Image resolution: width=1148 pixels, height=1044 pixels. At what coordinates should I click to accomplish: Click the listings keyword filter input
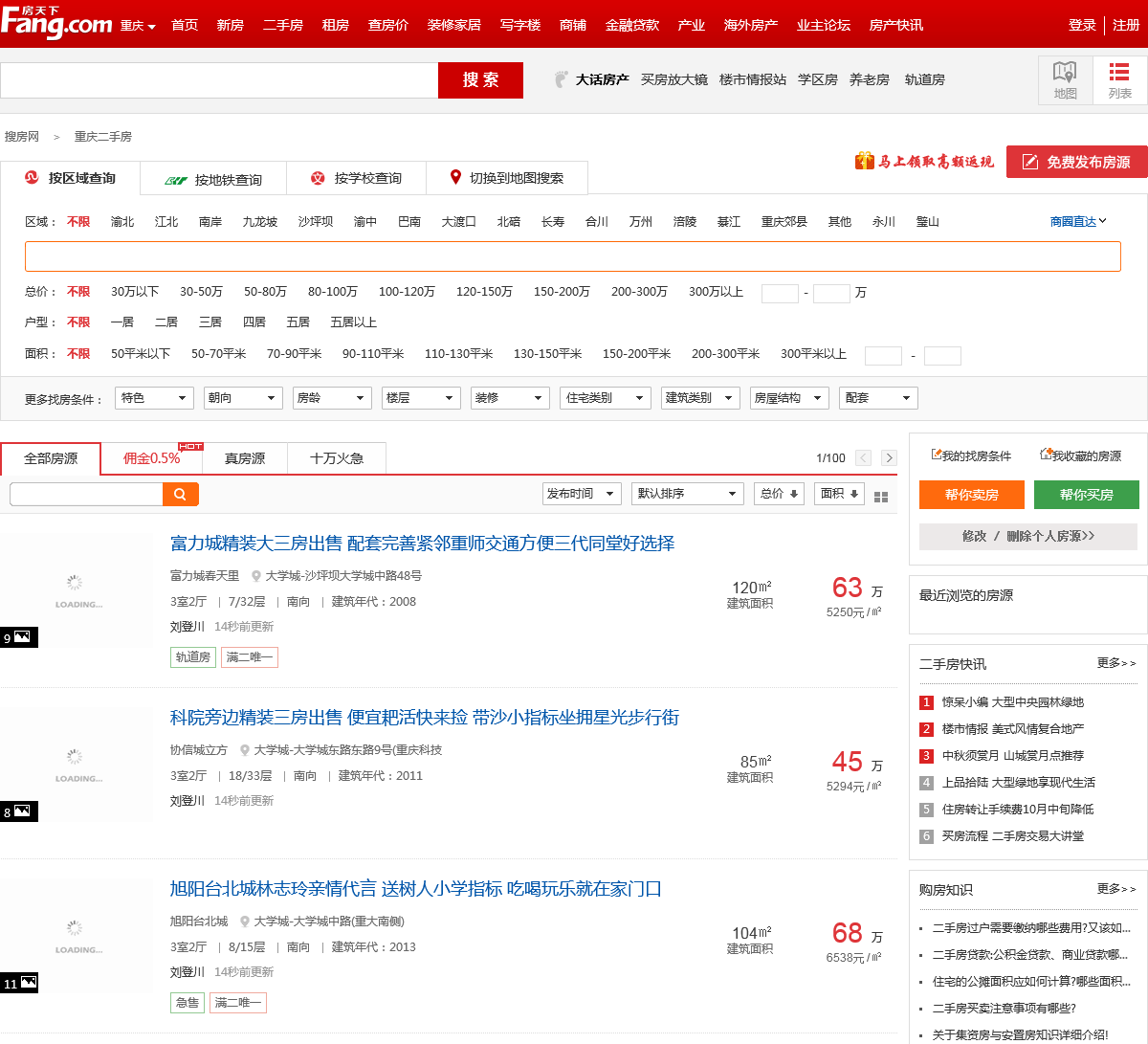(86, 494)
